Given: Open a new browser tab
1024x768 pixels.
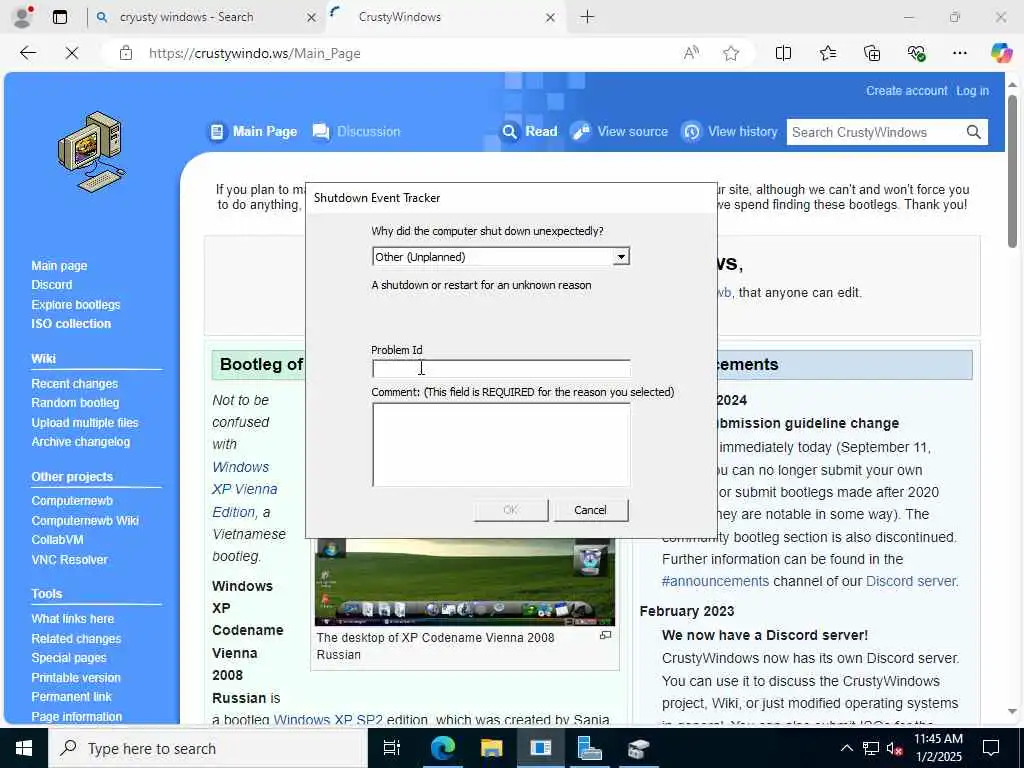Looking at the screenshot, I should point(587,17).
